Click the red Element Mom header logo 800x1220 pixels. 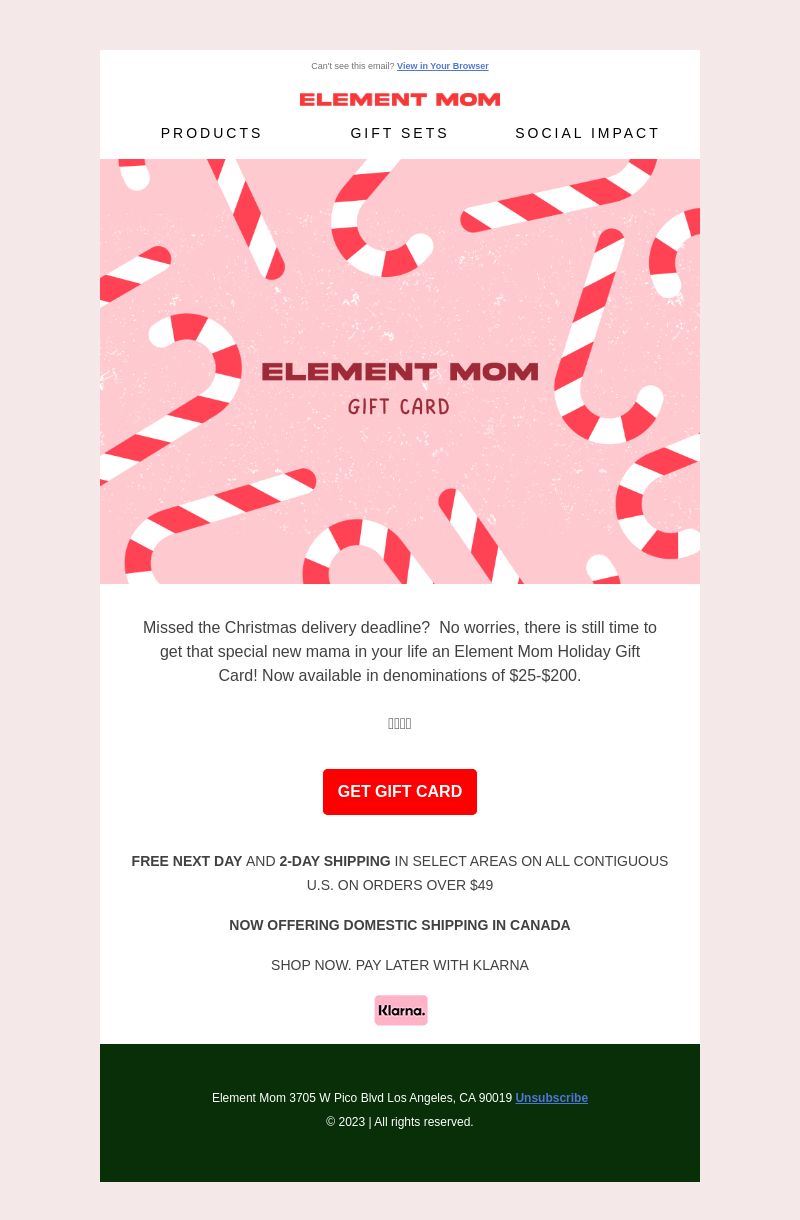click(400, 99)
